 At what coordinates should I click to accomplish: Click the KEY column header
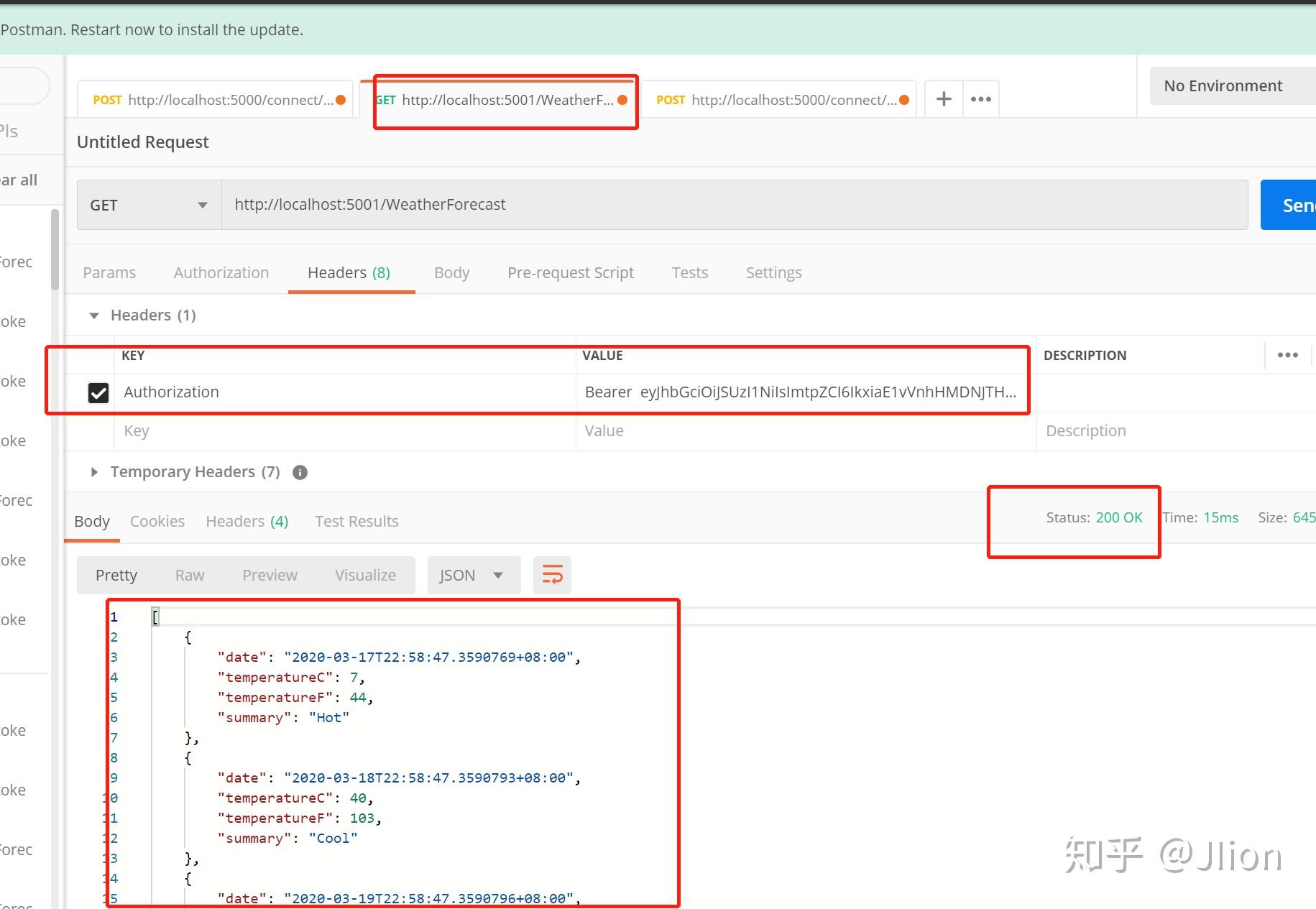pyautogui.click(x=133, y=355)
